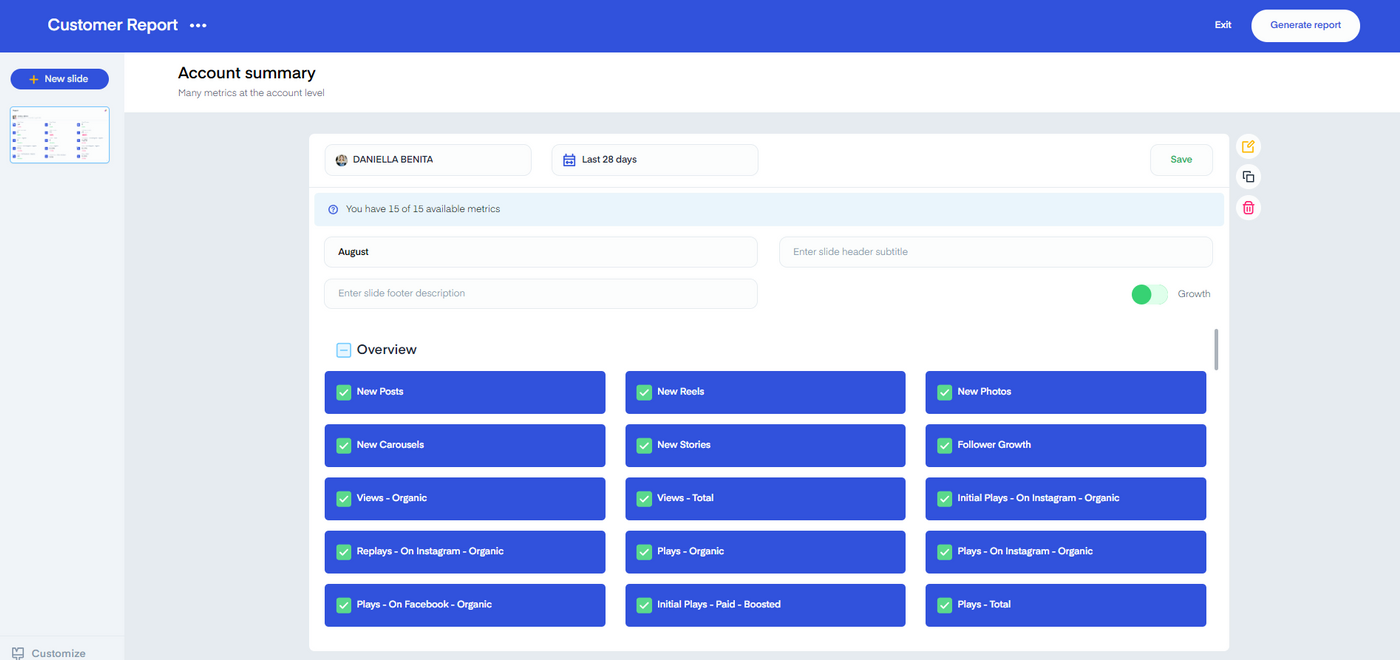1400x660 pixels.
Task: Click the Save button
Action: [1181, 160]
